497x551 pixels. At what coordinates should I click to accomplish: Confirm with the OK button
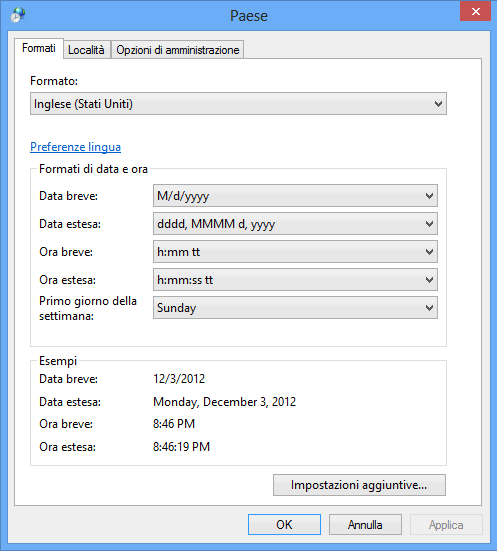click(x=284, y=525)
